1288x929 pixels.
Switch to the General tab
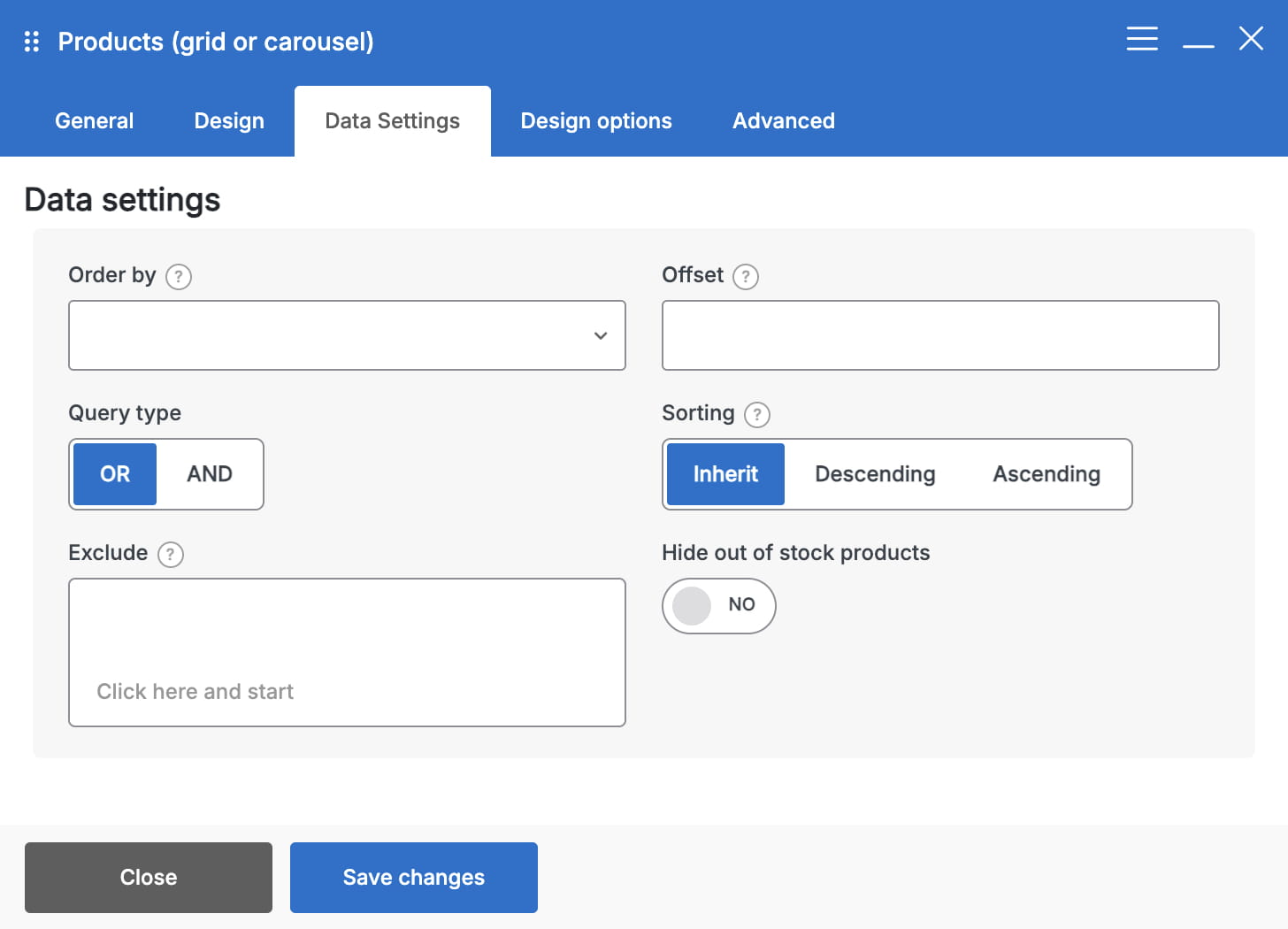(95, 121)
